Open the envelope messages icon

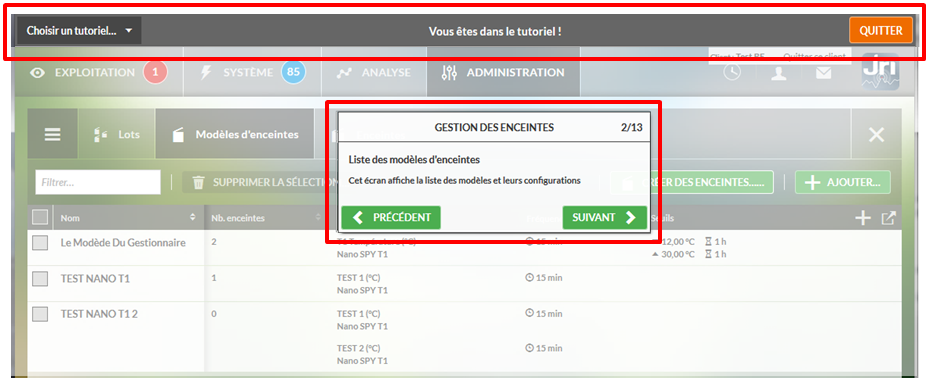[824, 73]
